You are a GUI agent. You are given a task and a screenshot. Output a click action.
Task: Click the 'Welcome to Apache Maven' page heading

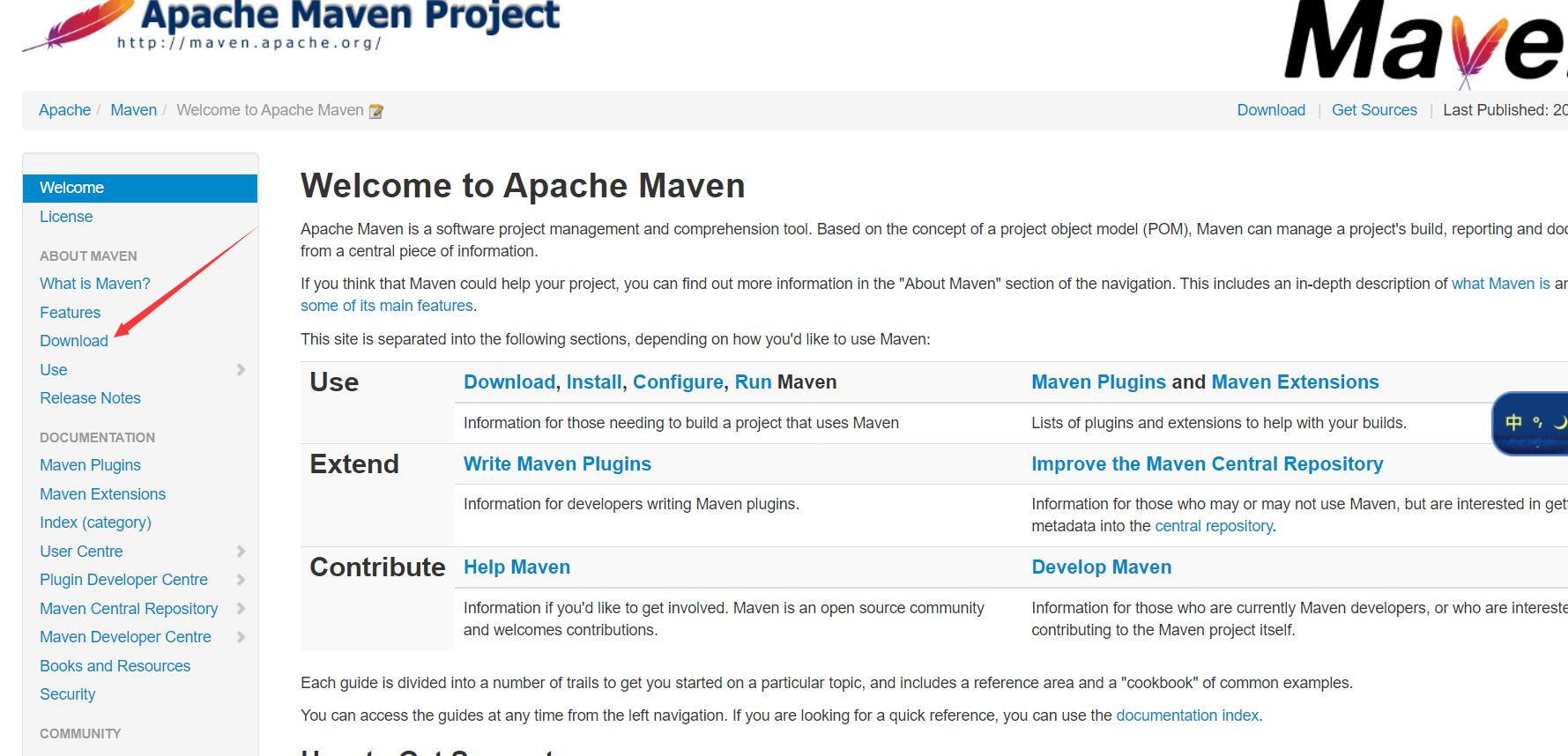coord(523,186)
